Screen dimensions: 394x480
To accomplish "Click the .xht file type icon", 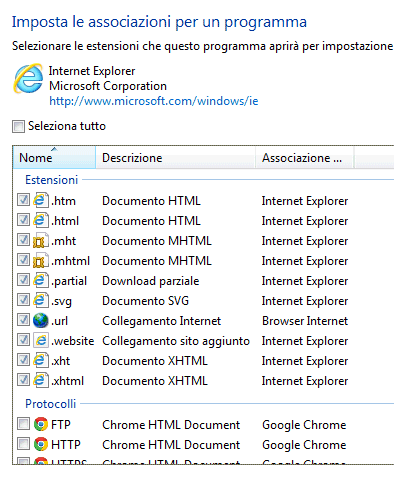I will click(41, 360).
